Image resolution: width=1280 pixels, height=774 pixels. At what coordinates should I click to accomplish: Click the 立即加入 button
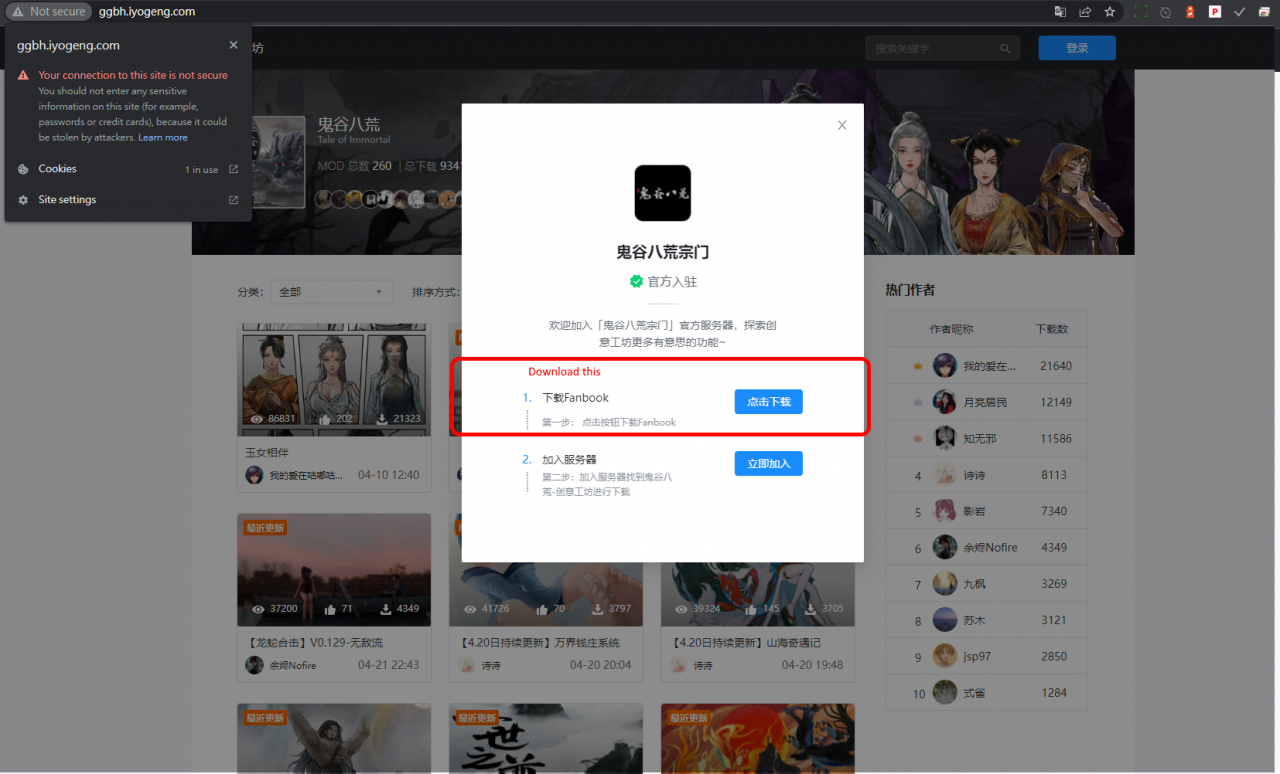click(768, 463)
